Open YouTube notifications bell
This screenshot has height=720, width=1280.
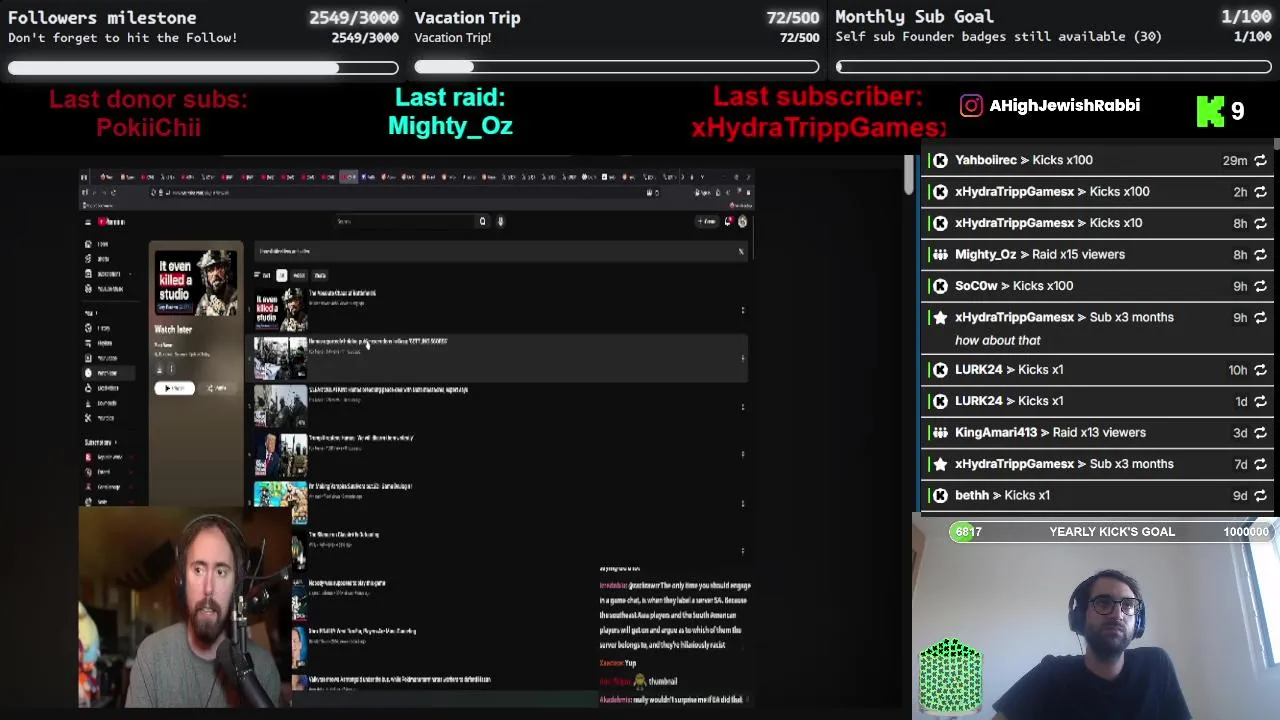click(728, 221)
